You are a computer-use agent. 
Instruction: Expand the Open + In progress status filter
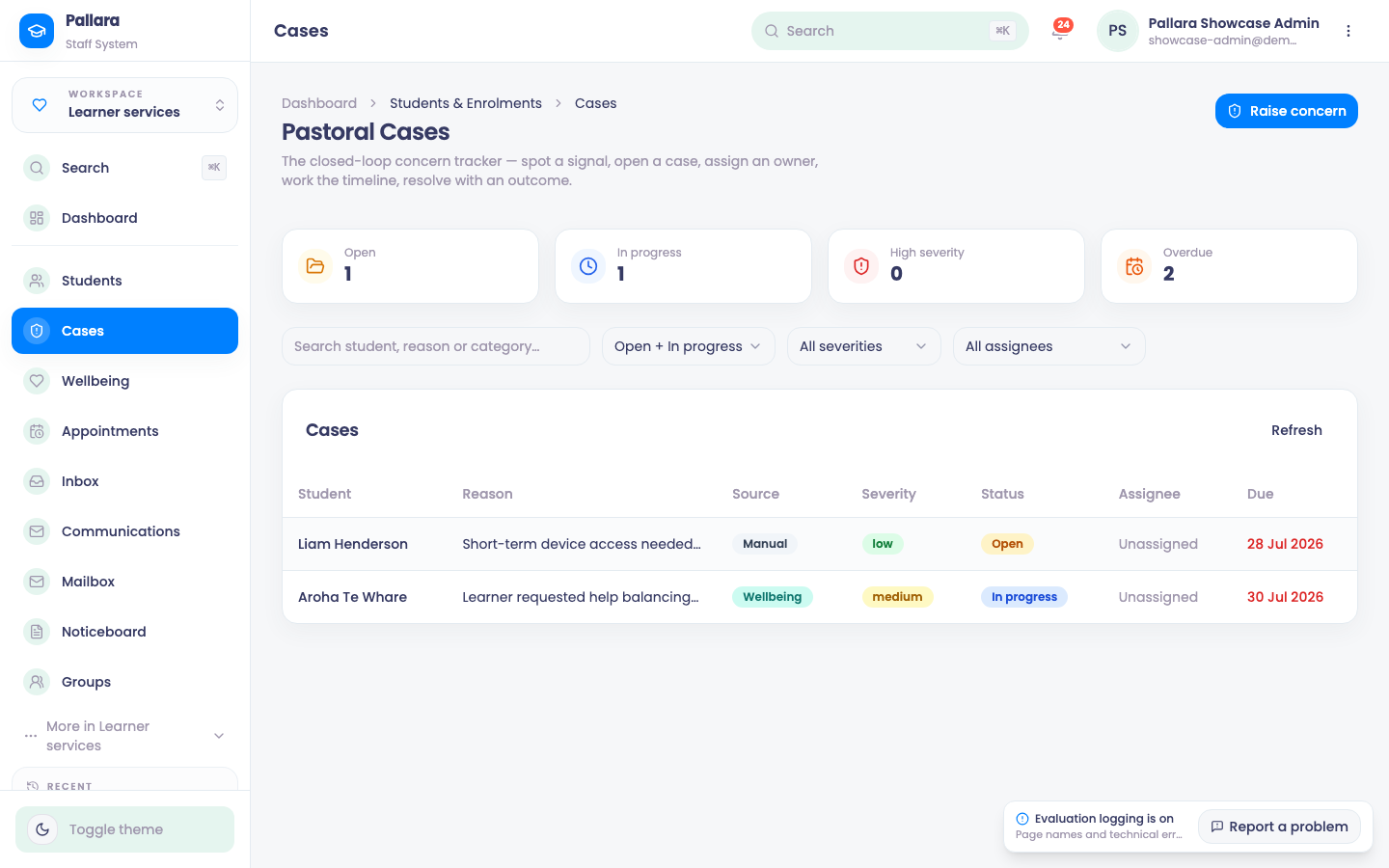click(x=688, y=346)
